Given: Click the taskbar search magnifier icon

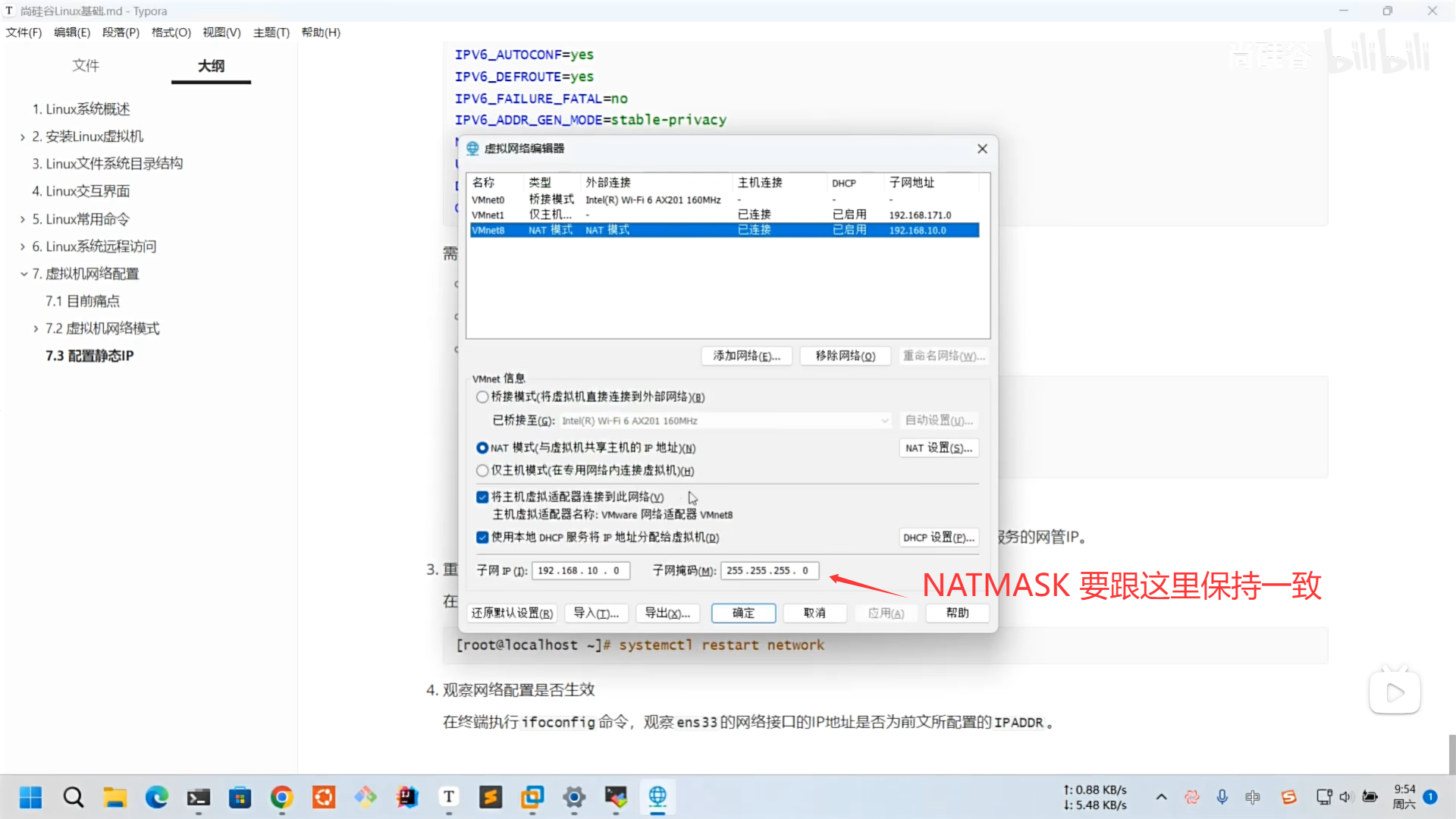Looking at the screenshot, I should [x=74, y=797].
